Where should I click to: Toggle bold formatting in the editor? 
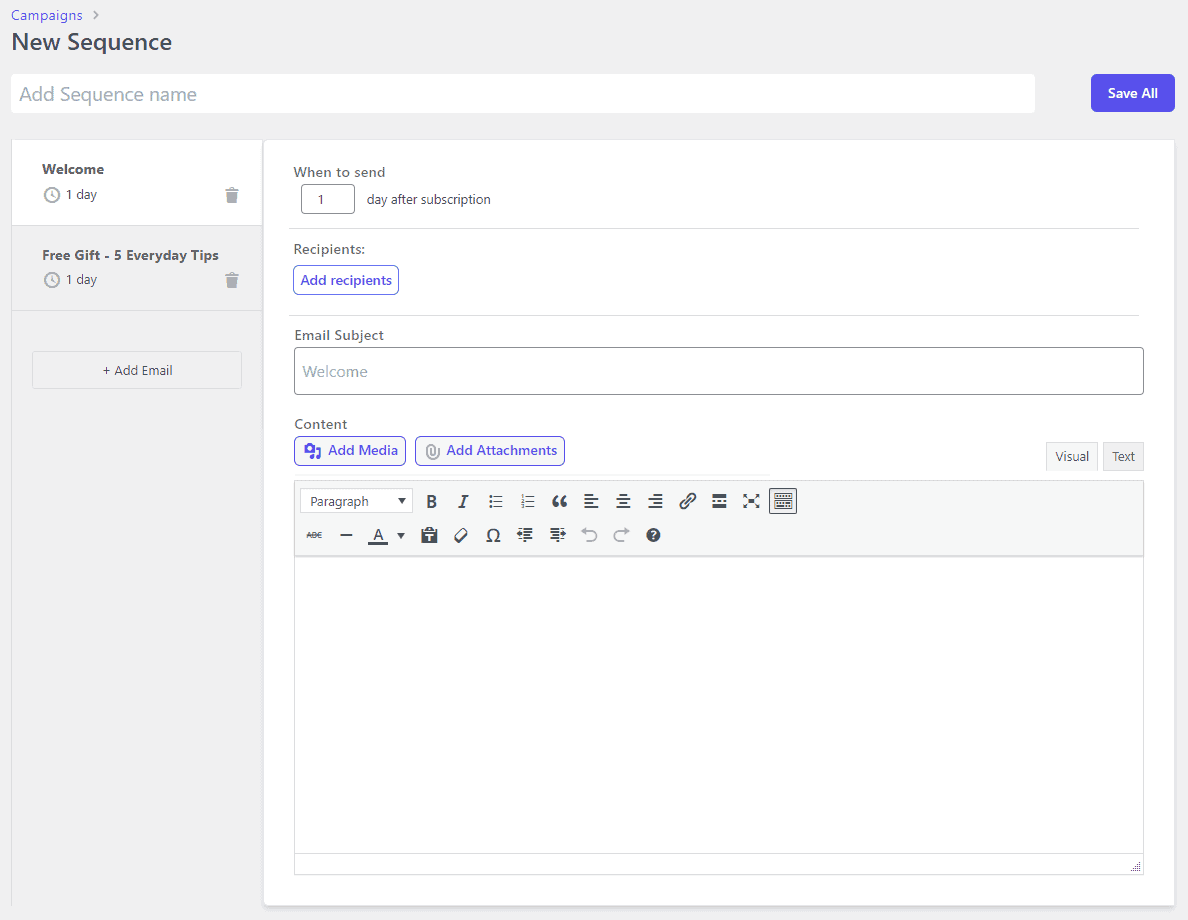coord(432,502)
